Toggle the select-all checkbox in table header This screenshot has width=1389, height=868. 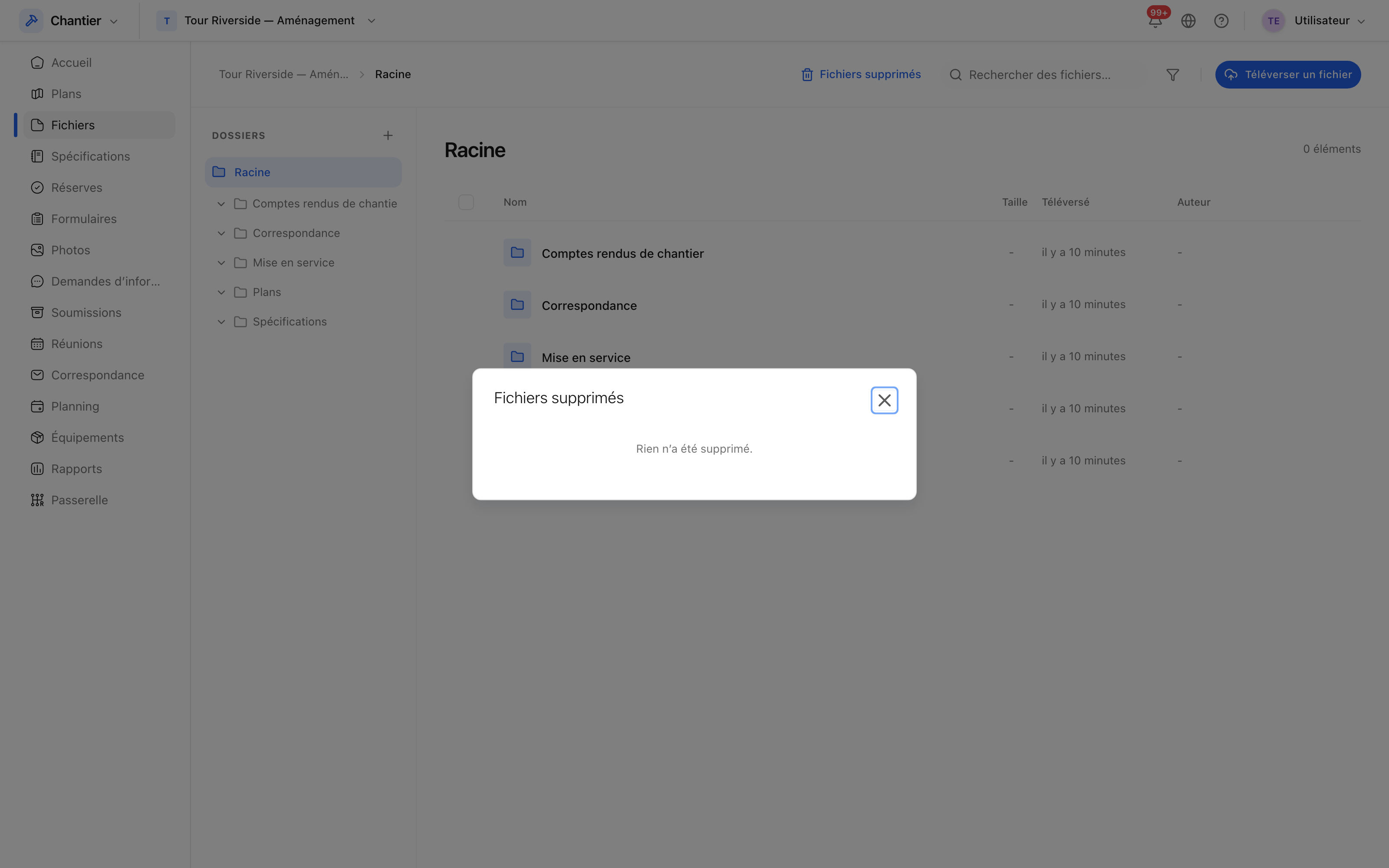[466, 202]
